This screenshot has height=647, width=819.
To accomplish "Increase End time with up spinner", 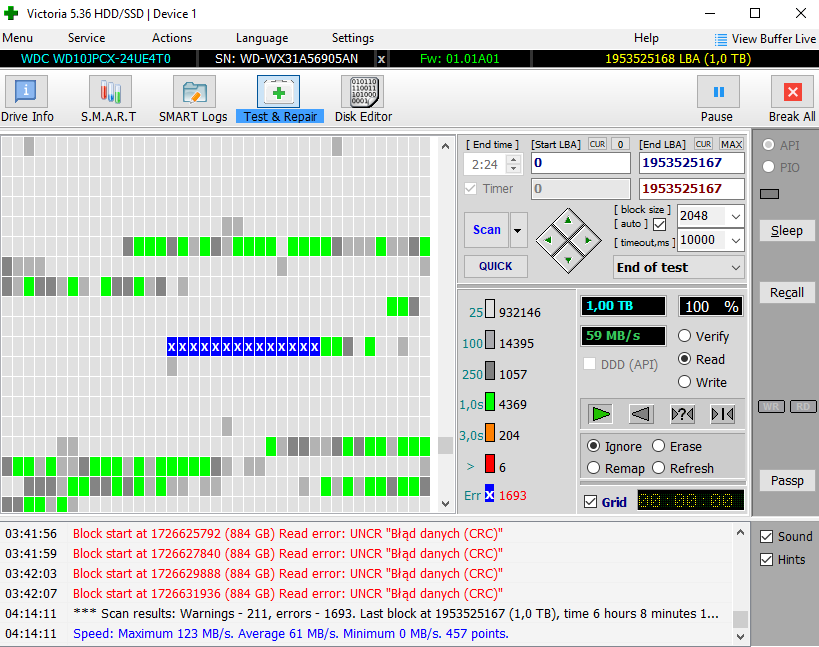I will coord(514,160).
